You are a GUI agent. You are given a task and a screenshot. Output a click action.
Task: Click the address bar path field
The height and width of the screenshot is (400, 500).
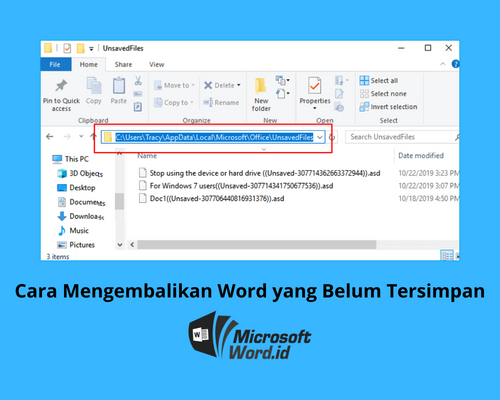tap(213, 137)
